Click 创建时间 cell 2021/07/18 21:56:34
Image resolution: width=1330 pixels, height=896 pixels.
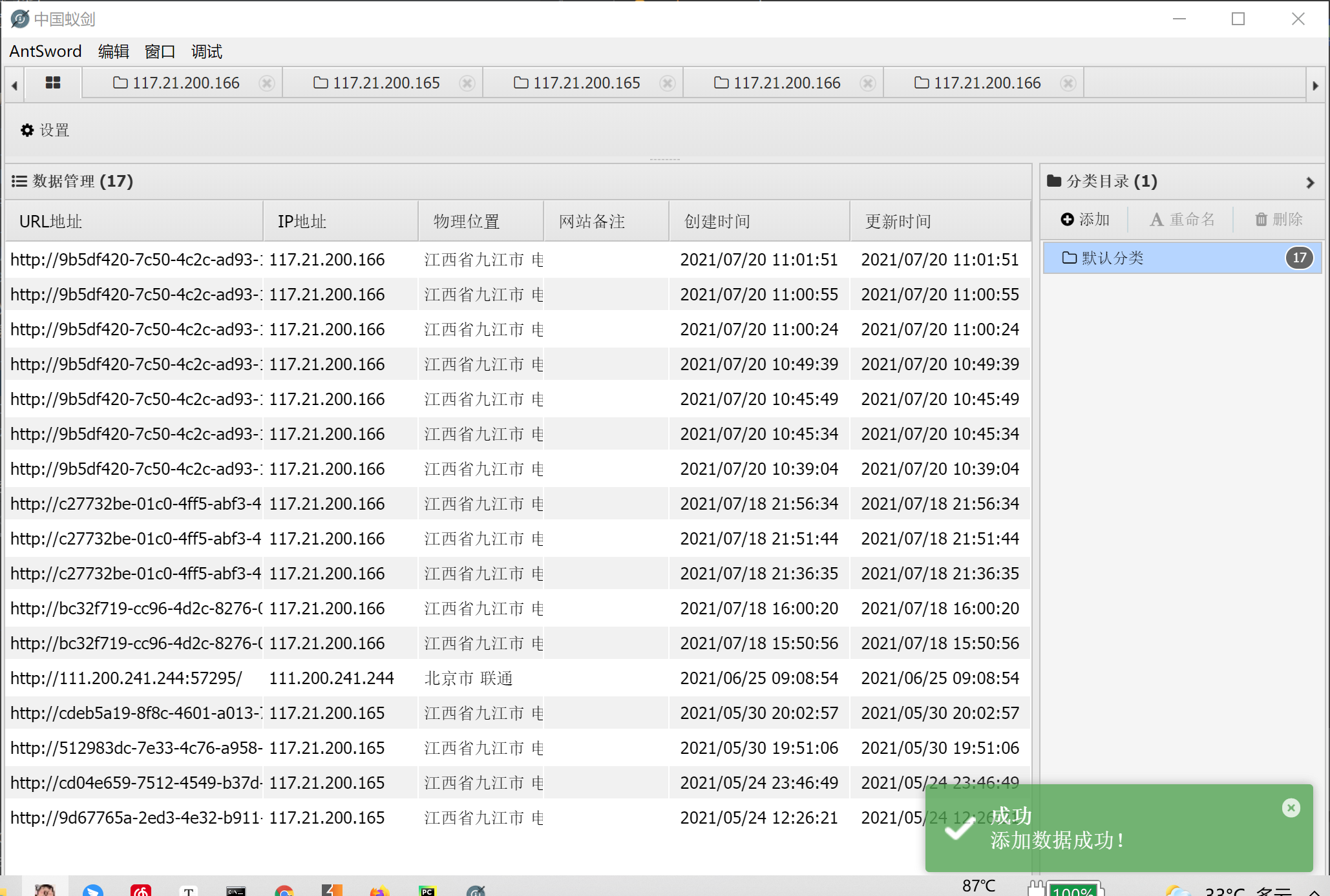pos(759,504)
